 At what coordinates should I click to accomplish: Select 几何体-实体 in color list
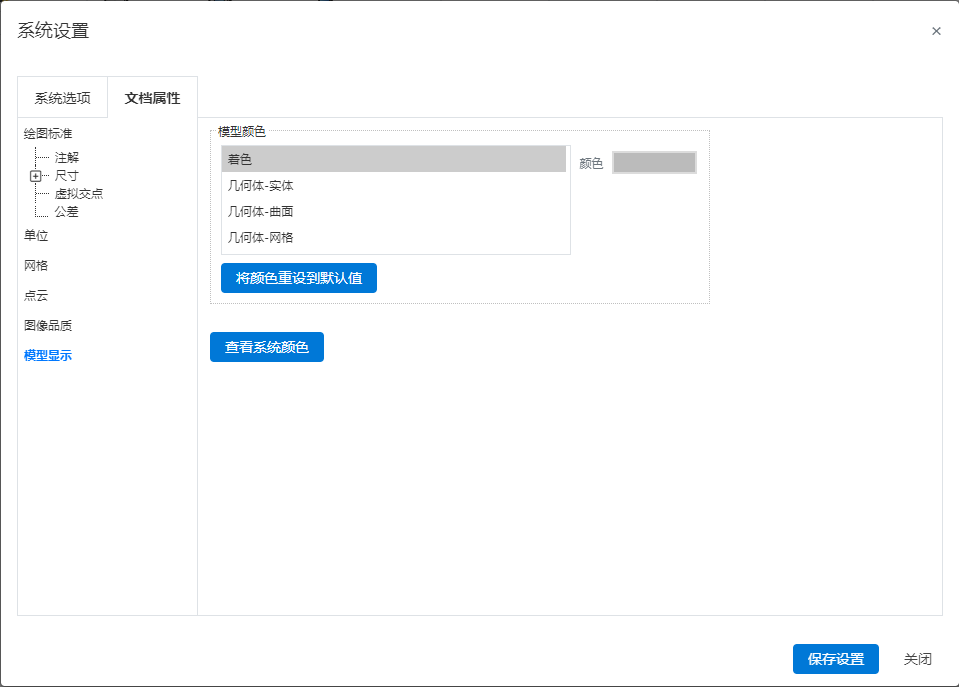pyautogui.click(x=394, y=185)
